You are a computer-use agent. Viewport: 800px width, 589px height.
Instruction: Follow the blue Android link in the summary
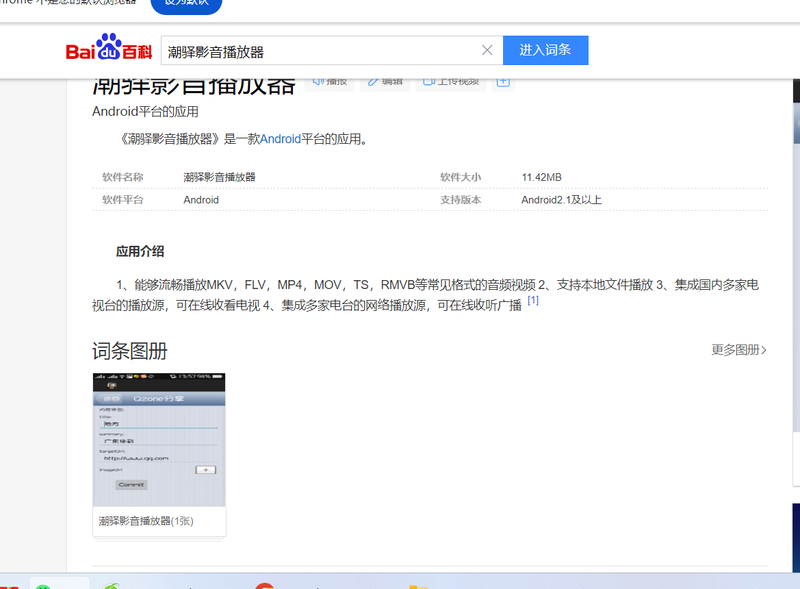tap(281, 139)
